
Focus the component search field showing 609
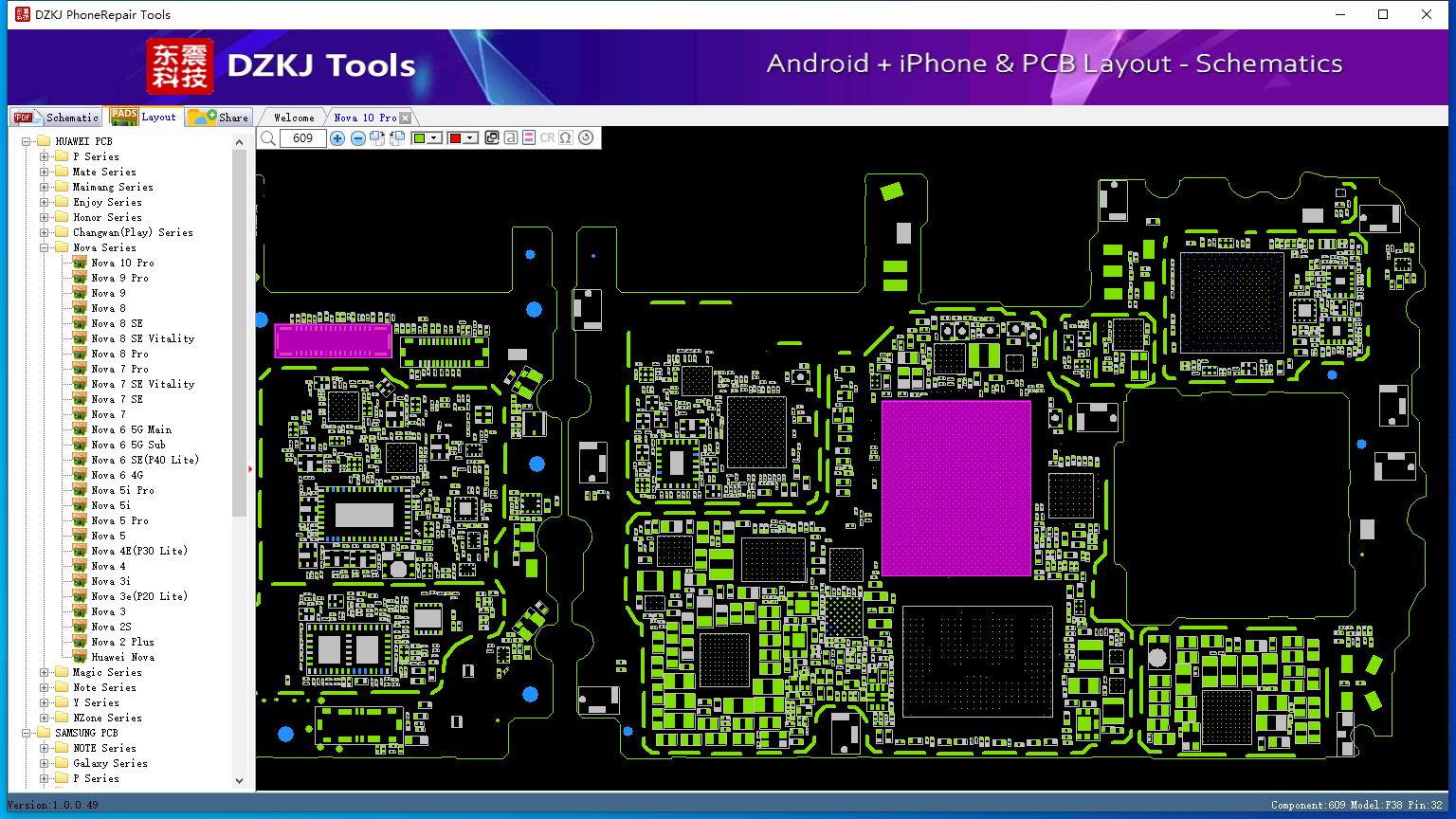[303, 138]
